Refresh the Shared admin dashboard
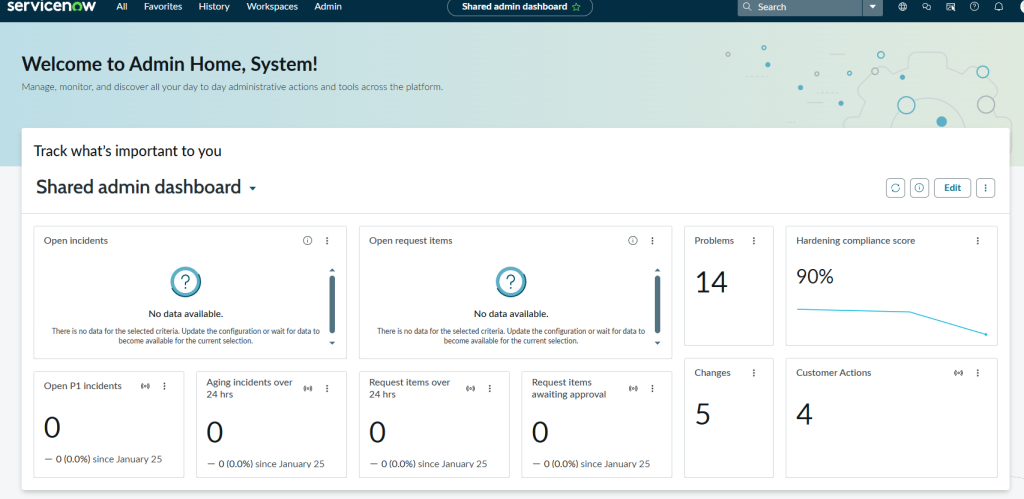Viewport: 1024px width, 499px height. [895, 188]
